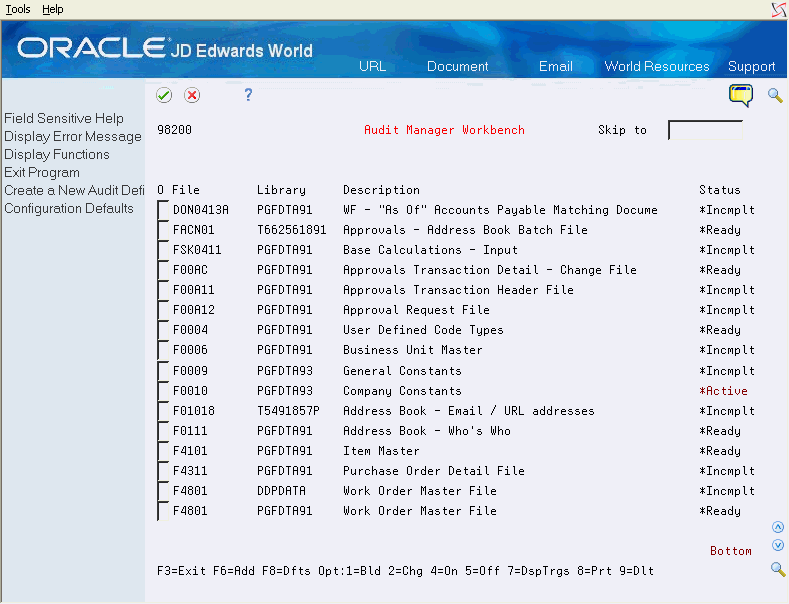Click description Company Constants

pyautogui.click(x=402, y=391)
